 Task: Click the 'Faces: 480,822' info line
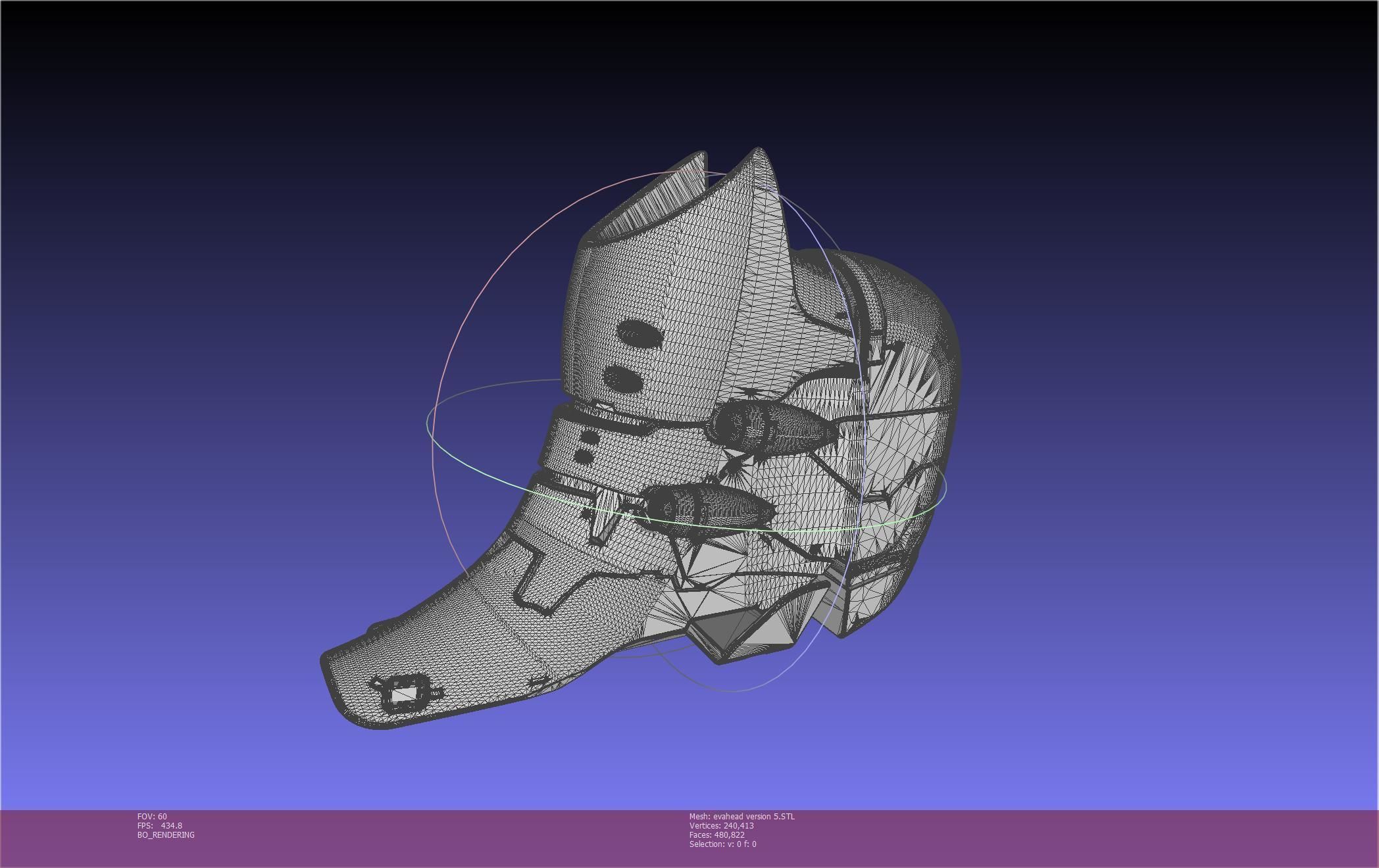click(717, 834)
